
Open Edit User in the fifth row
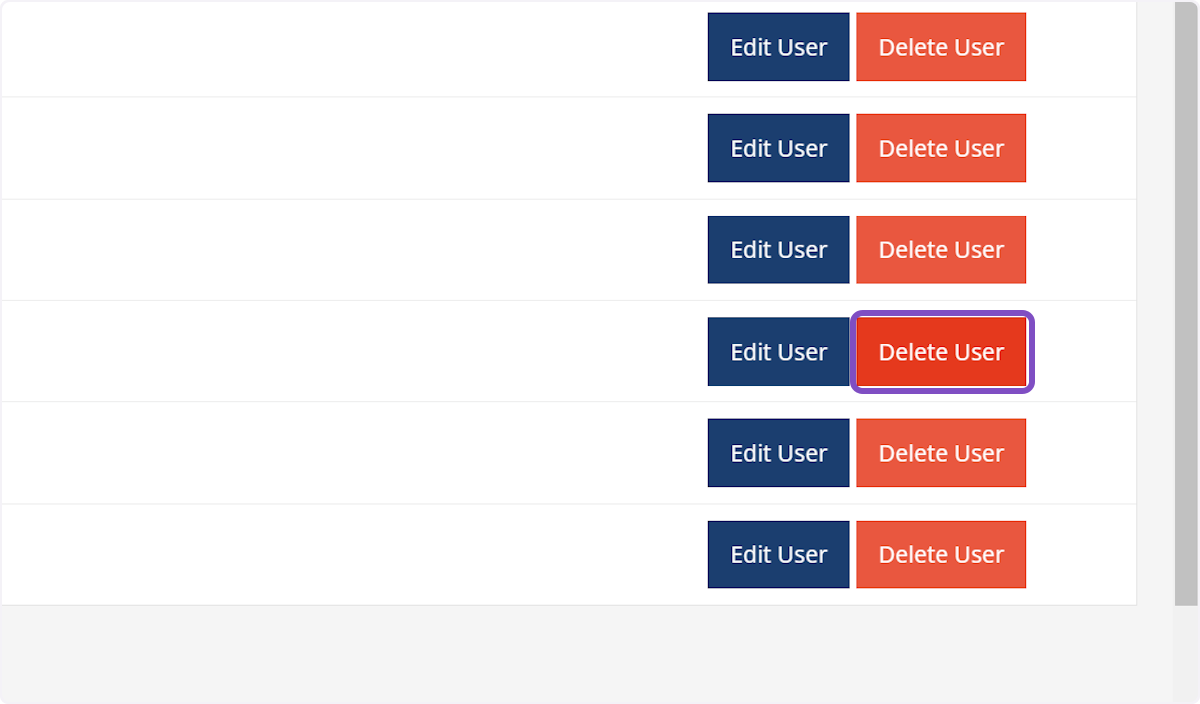click(778, 453)
